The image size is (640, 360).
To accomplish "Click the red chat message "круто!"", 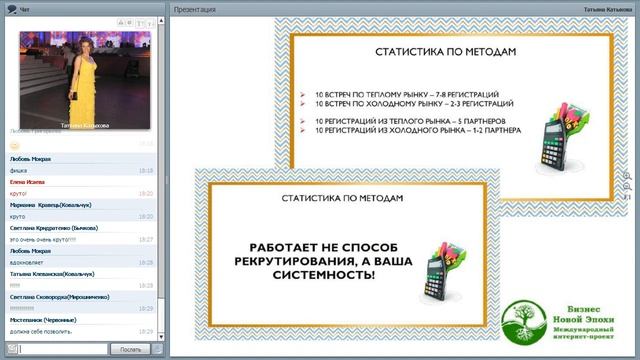I will [18, 193].
